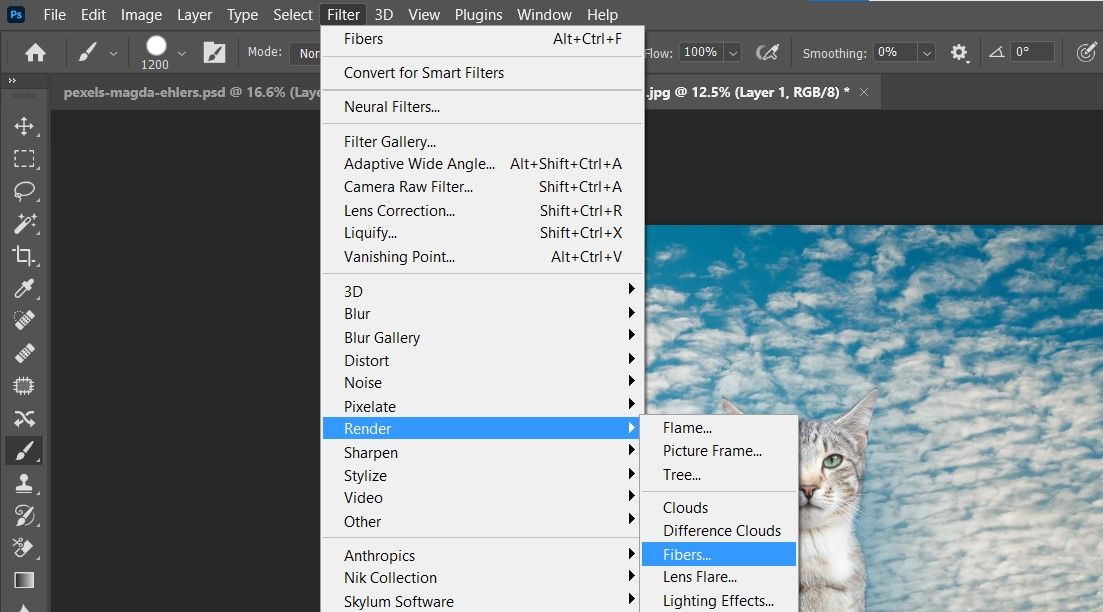The width and height of the screenshot is (1103, 612).
Task: Click the Smoothing value field 0%
Action: click(895, 52)
